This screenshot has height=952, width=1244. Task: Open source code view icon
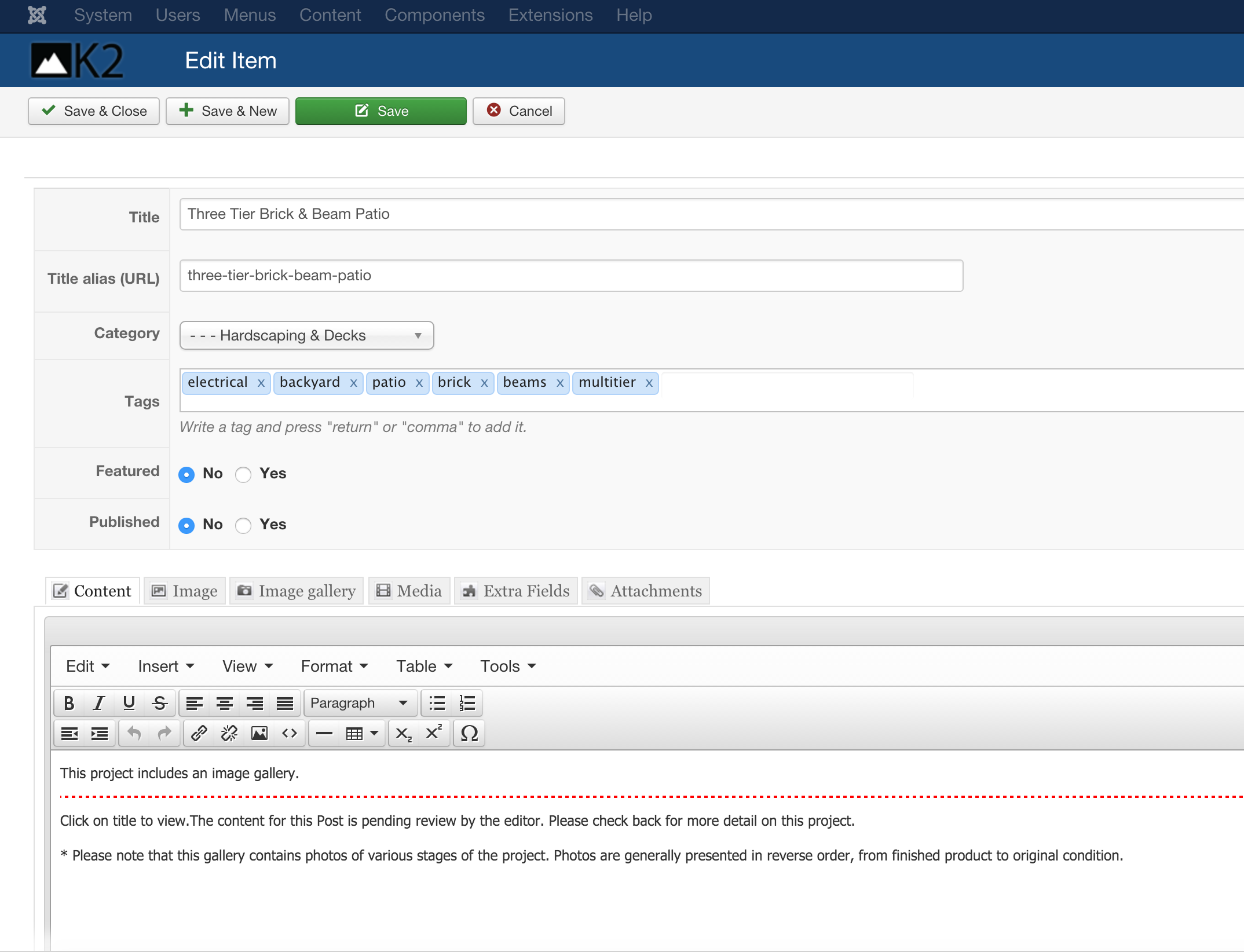tap(290, 734)
